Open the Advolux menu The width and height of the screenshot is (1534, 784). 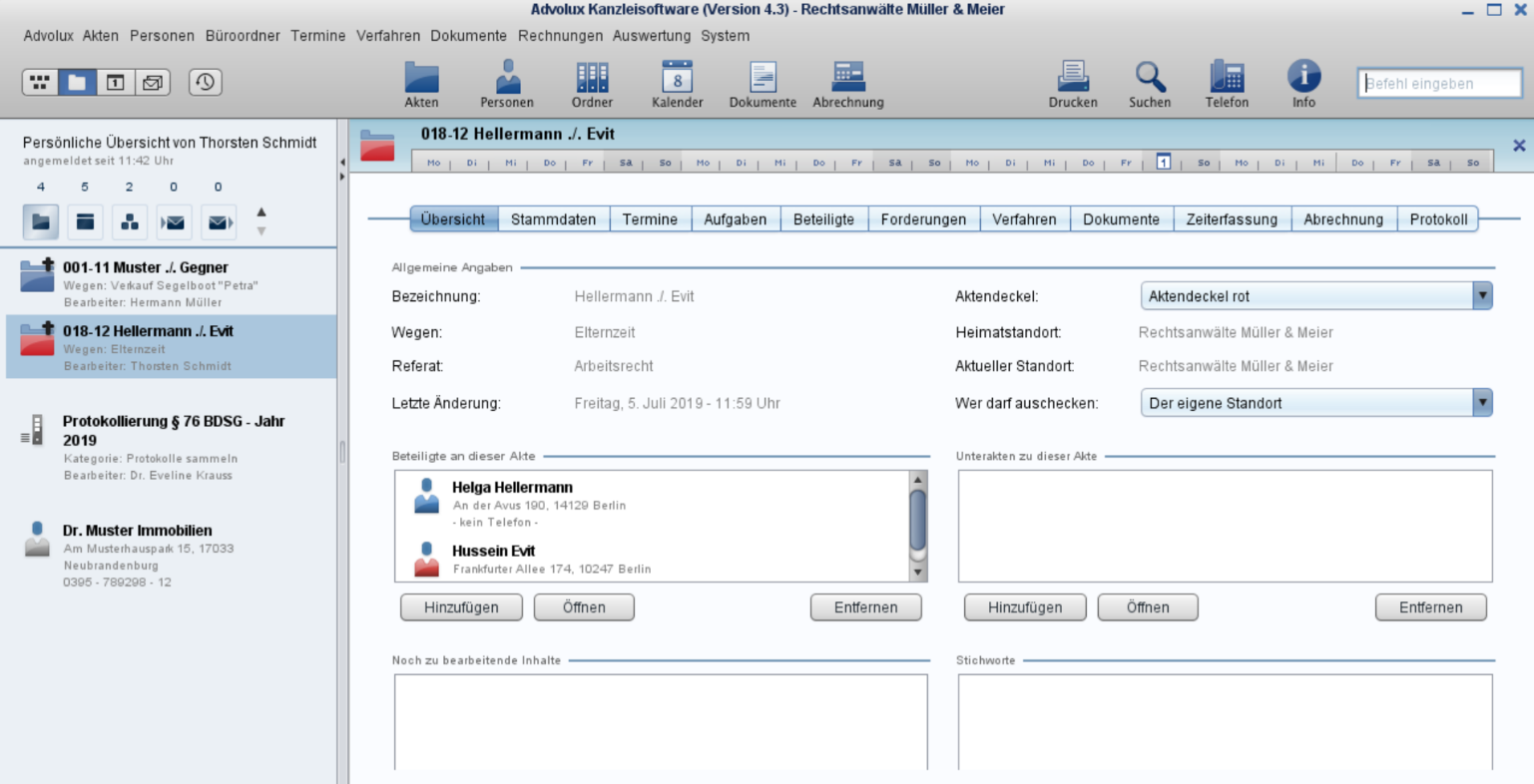48,36
